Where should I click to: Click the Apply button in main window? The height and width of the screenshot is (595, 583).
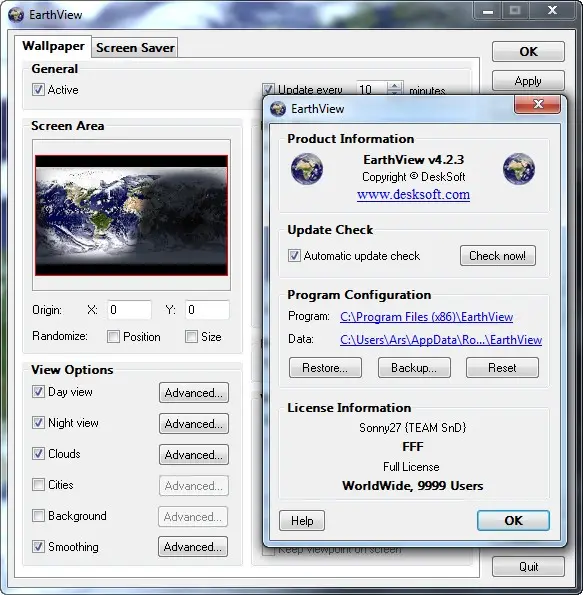528,81
